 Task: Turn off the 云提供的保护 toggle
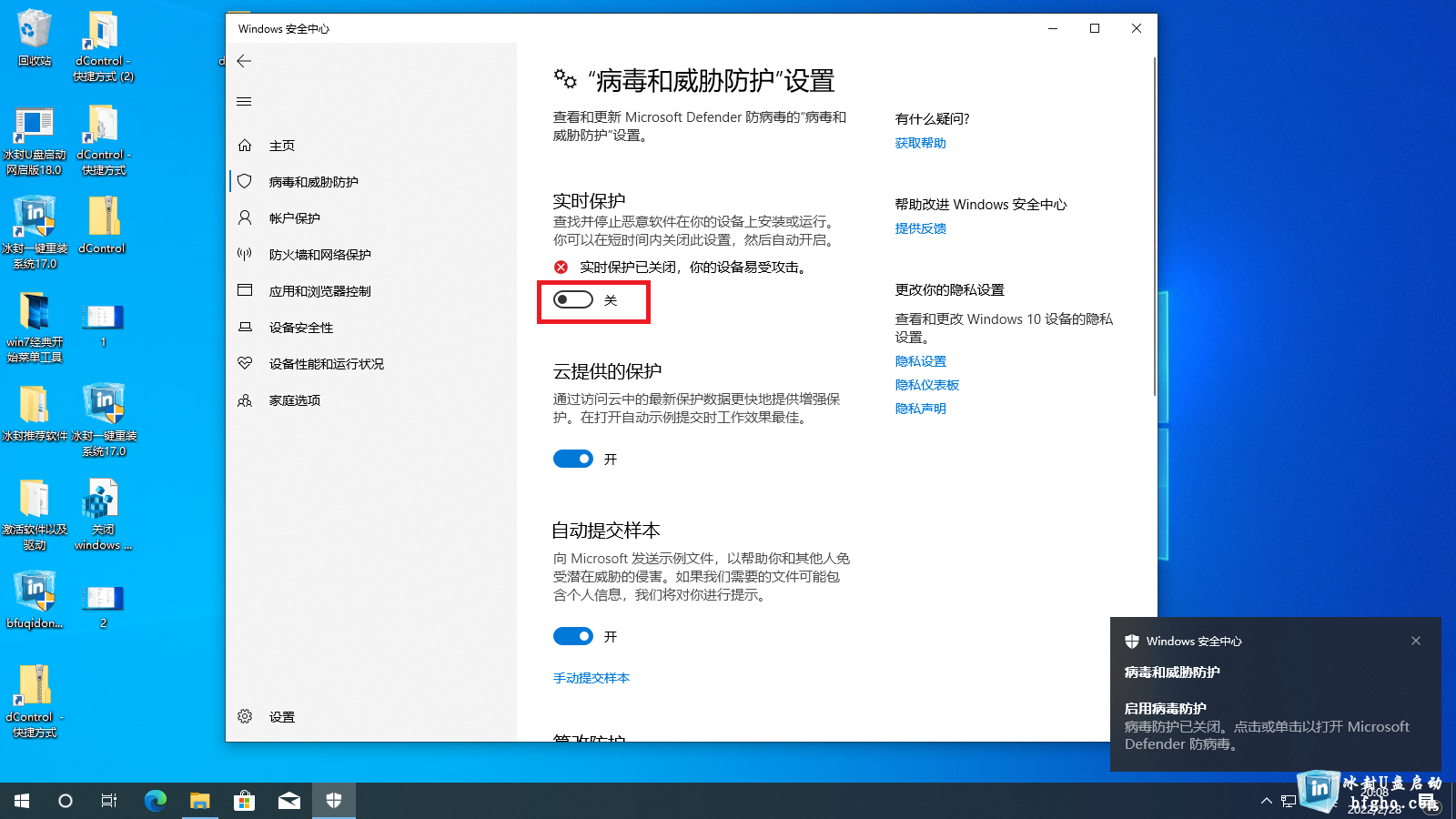click(x=573, y=459)
